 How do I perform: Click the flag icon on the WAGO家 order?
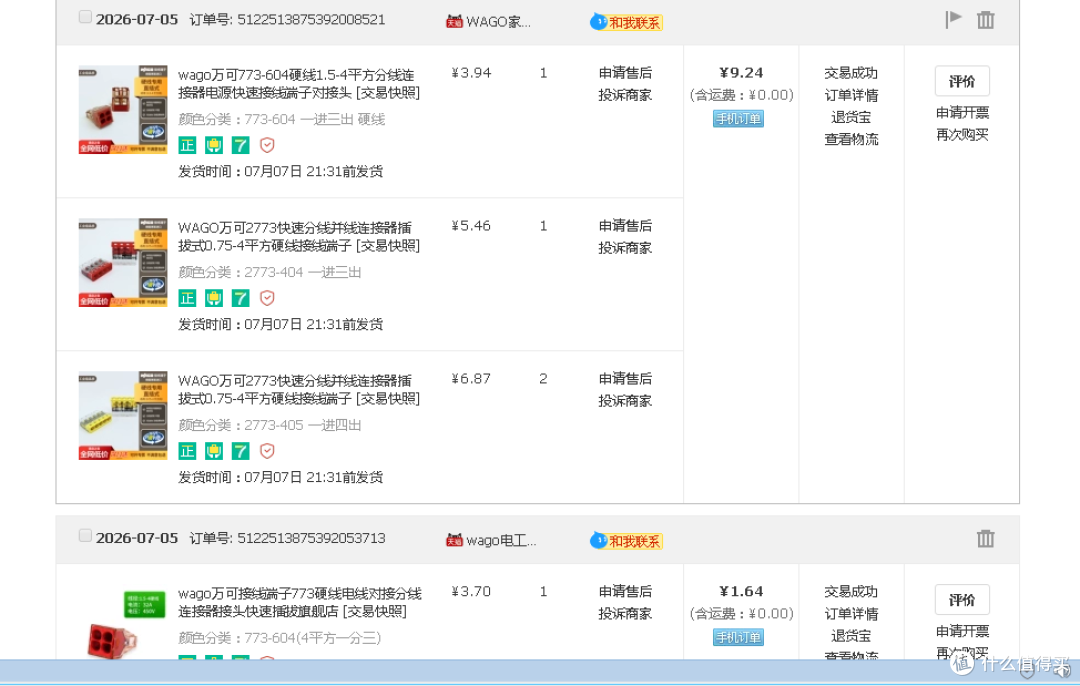pos(953,19)
